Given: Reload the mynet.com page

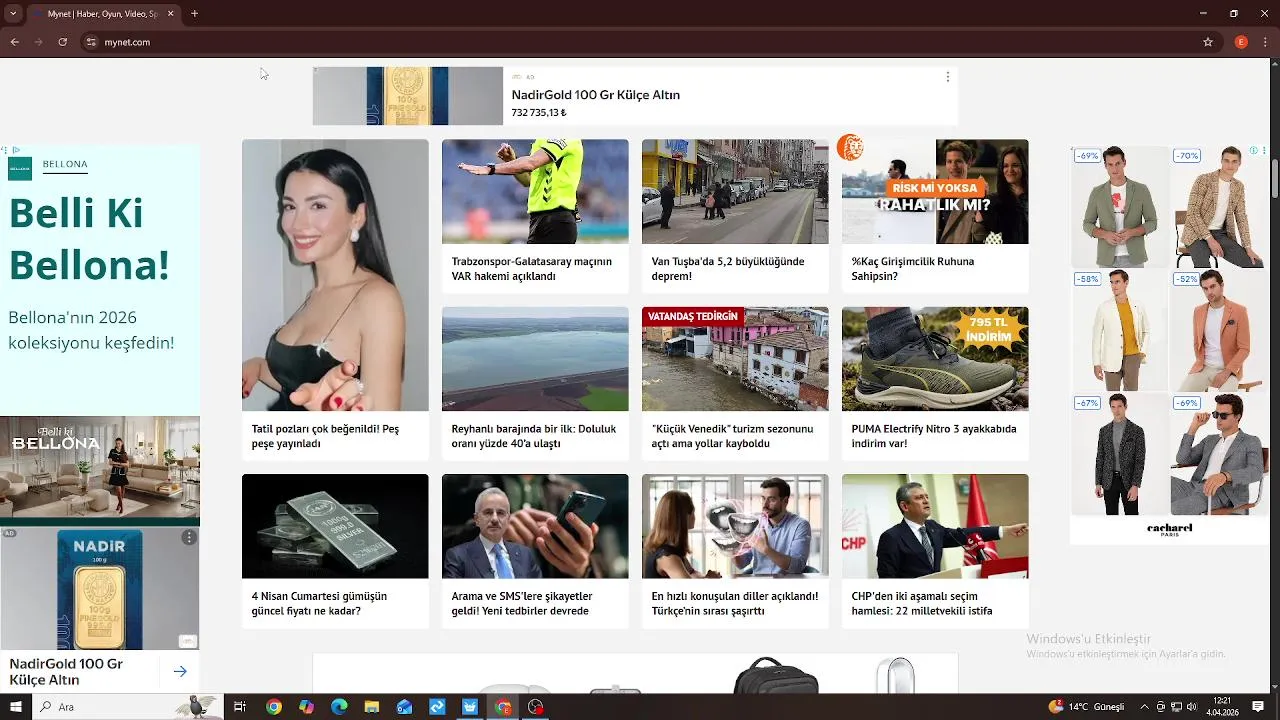Looking at the screenshot, I should [x=62, y=42].
